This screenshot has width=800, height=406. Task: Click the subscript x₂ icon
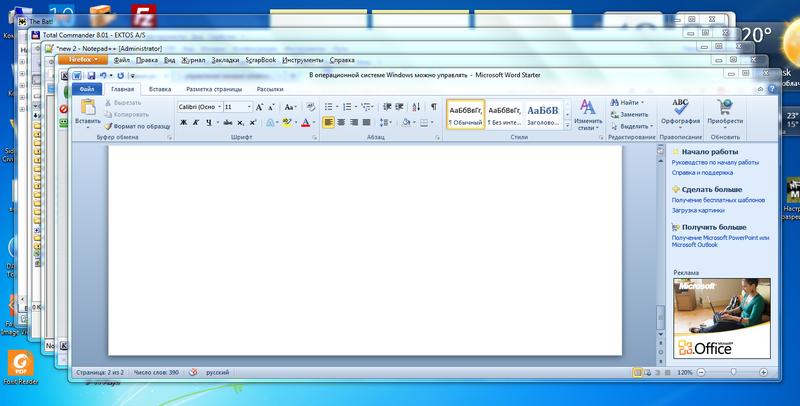click(x=240, y=122)
